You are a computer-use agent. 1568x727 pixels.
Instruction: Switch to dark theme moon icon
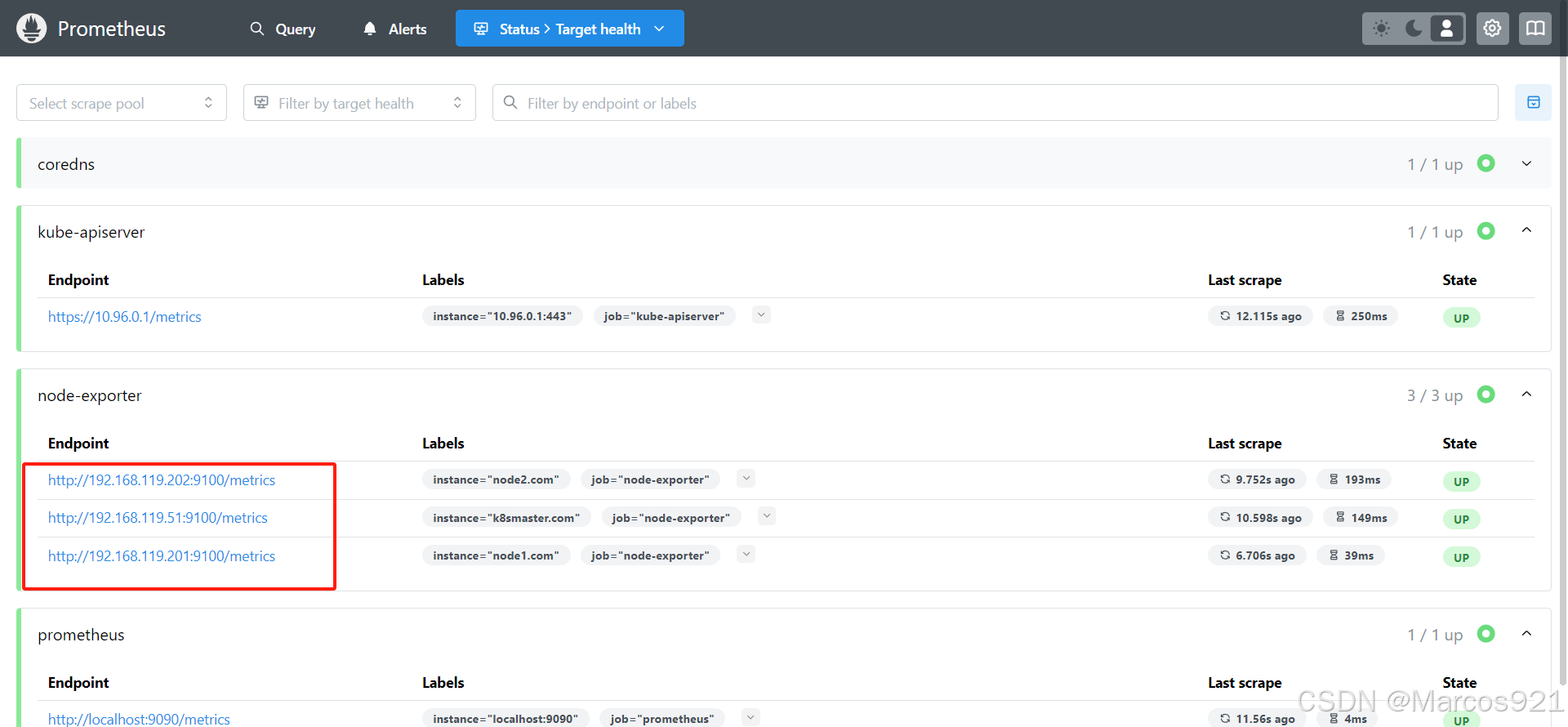[1414, 29]
